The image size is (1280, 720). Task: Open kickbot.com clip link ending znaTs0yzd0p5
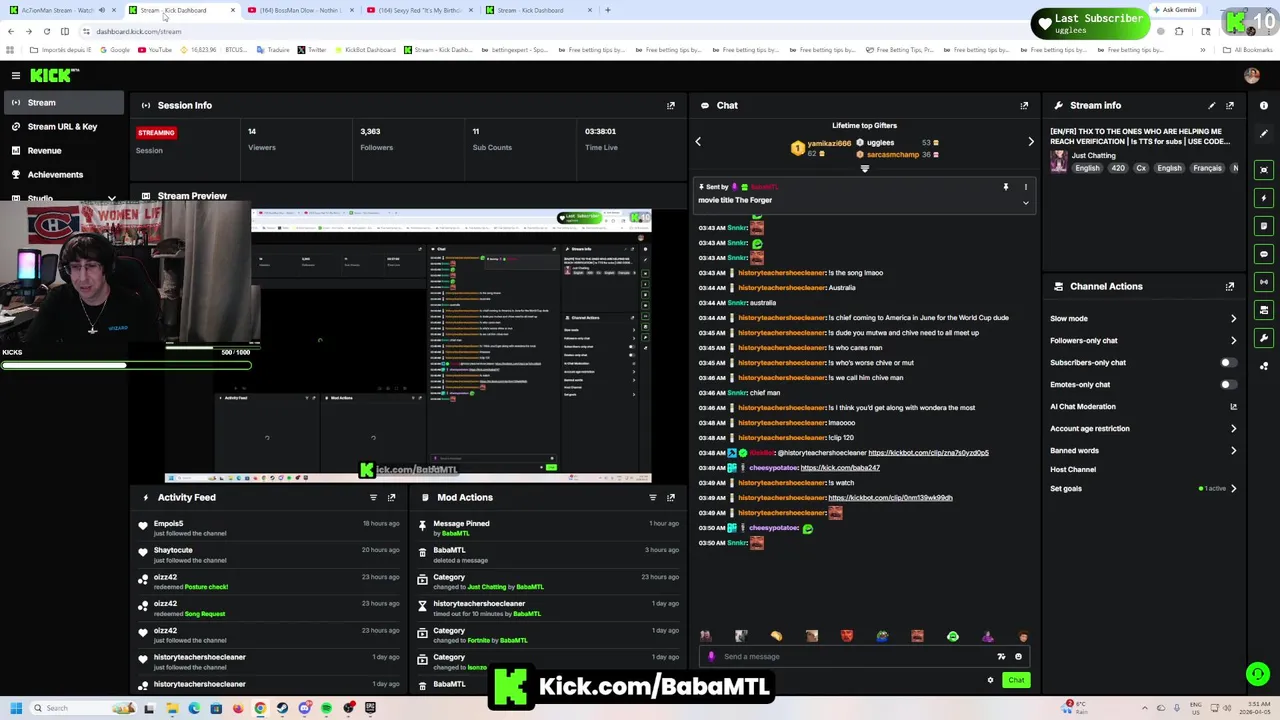point(928,453)
